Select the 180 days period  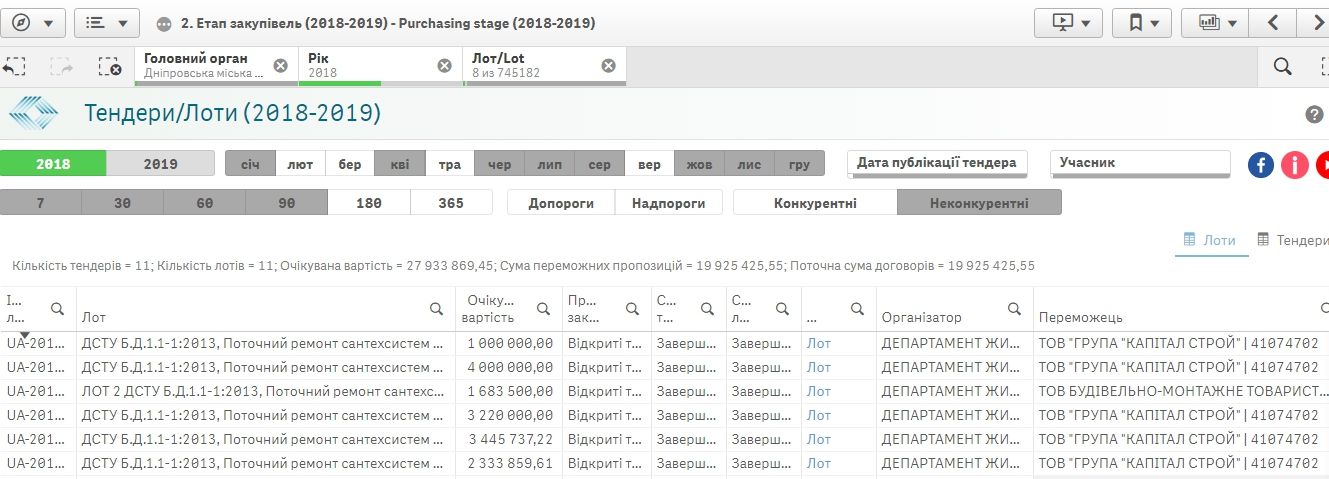coord(369,203)
